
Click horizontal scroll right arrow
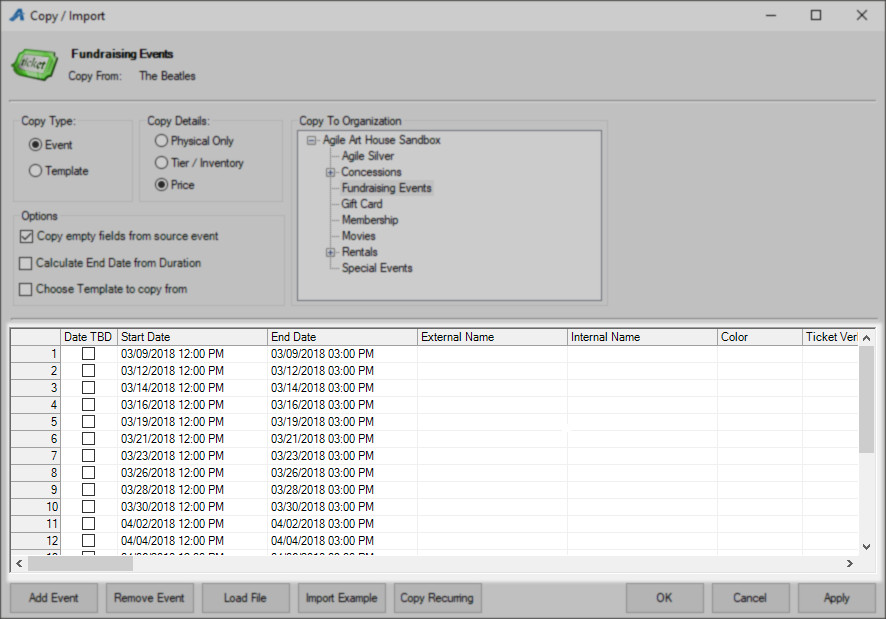pyautogui.click(x=849, y=564)
